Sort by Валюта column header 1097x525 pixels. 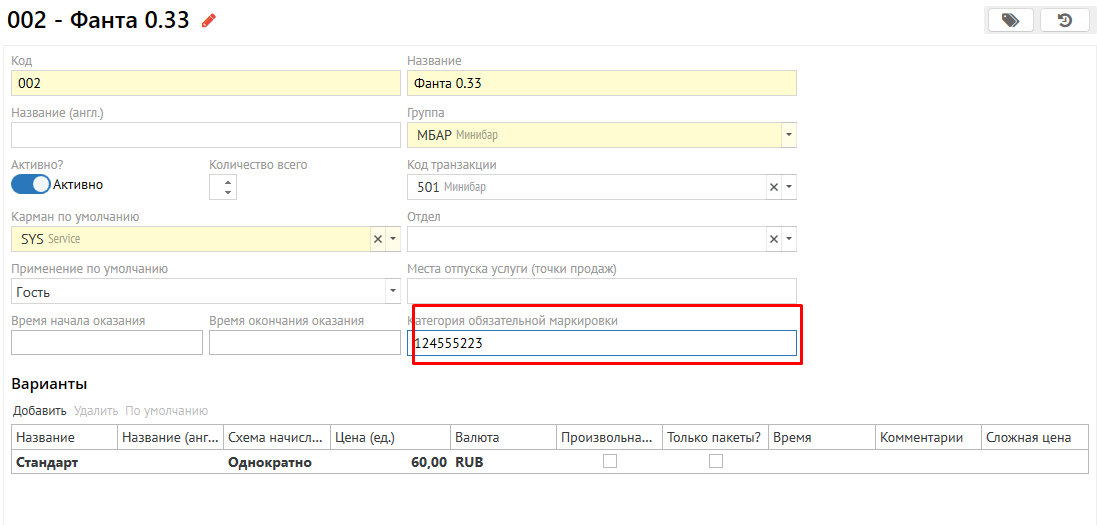(503, 438)
